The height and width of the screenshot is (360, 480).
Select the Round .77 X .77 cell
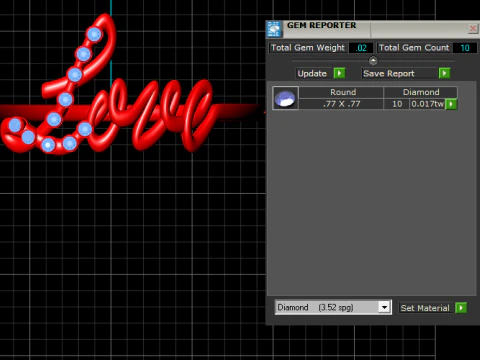coord(341,104)
